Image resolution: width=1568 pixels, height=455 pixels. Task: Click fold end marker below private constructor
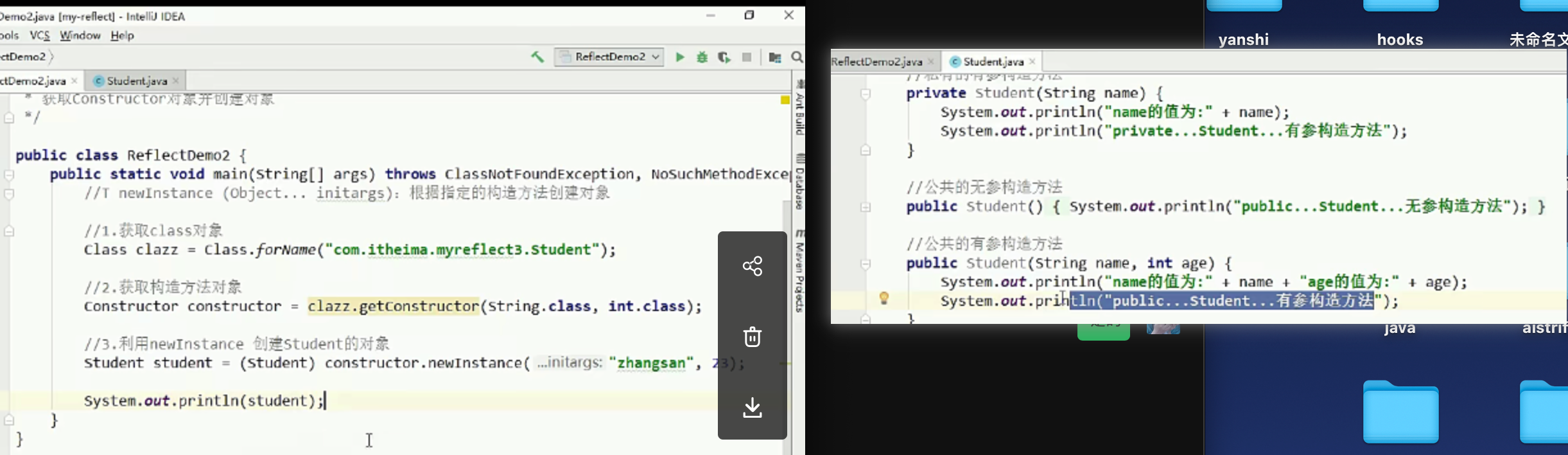click(x=866, y=150)
